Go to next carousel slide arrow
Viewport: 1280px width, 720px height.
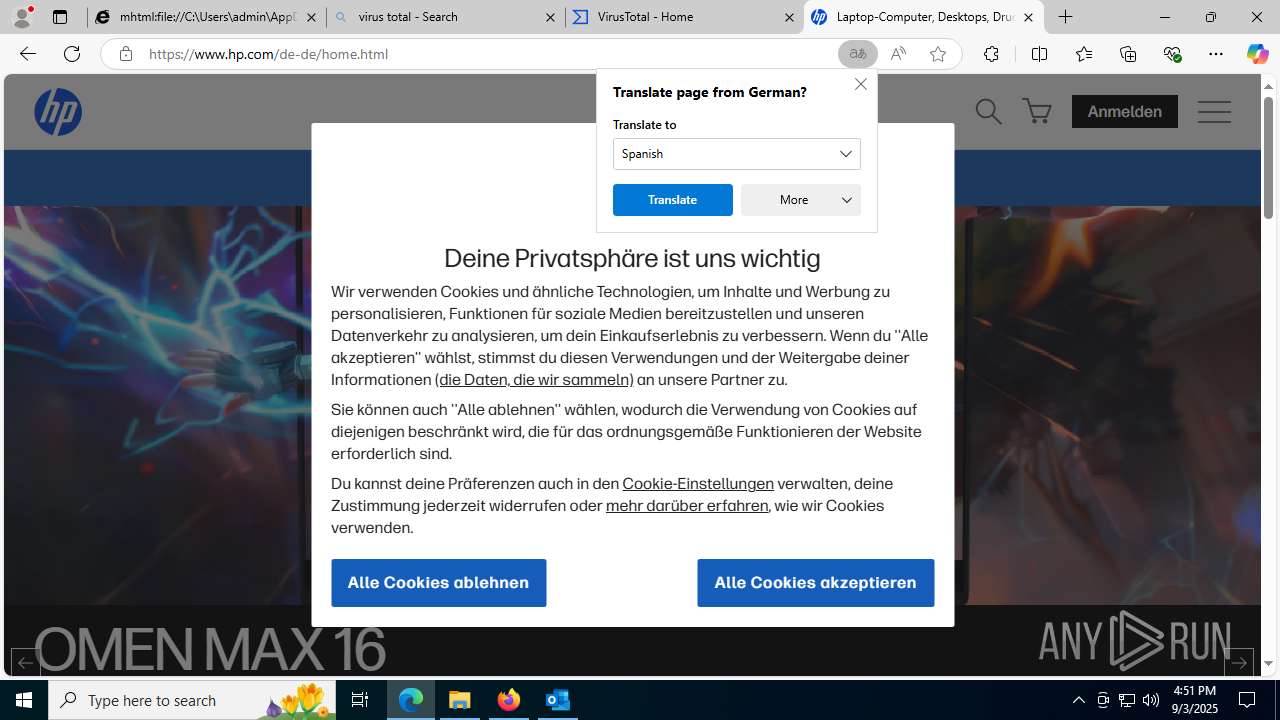(1238, 662)
